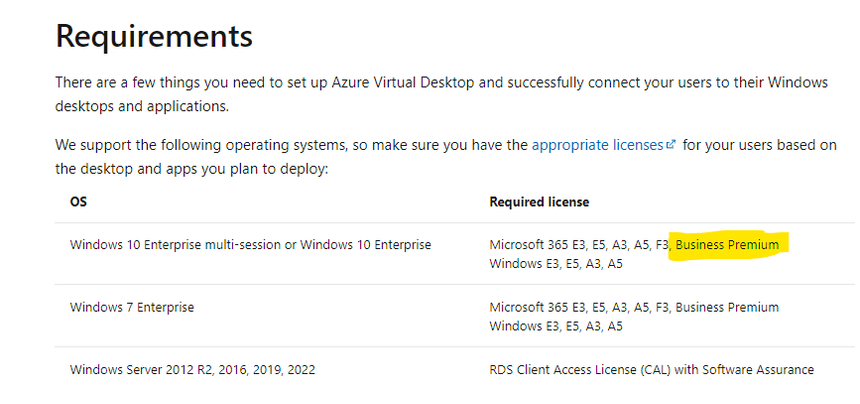Screen dimensions: 860x404
Task: Click the Windows Server 2012 R2 row cell
Action: coord(192,370)
